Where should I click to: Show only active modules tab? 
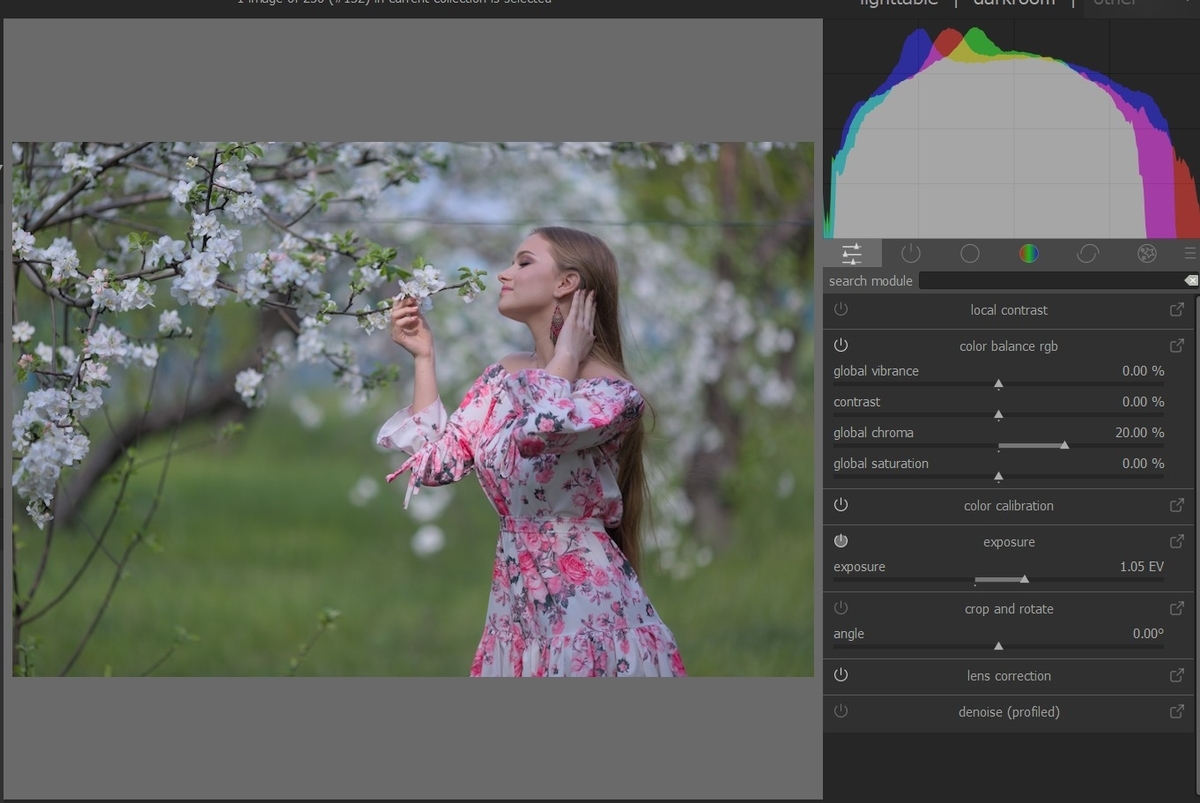pos(910,253)
